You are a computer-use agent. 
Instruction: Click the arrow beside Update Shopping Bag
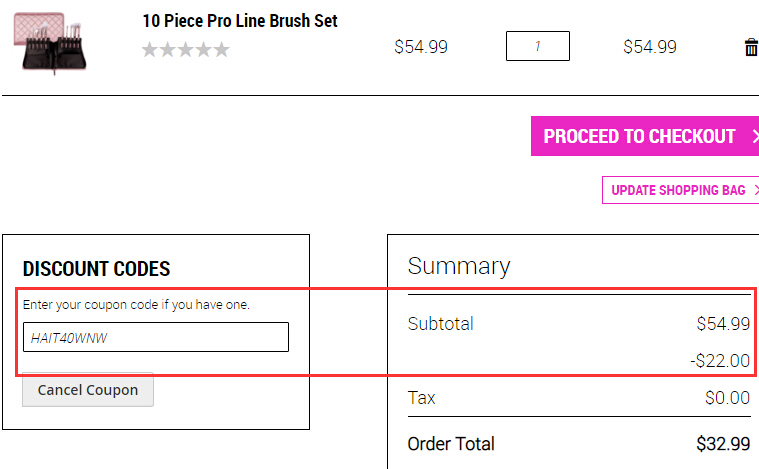point(756,190)
